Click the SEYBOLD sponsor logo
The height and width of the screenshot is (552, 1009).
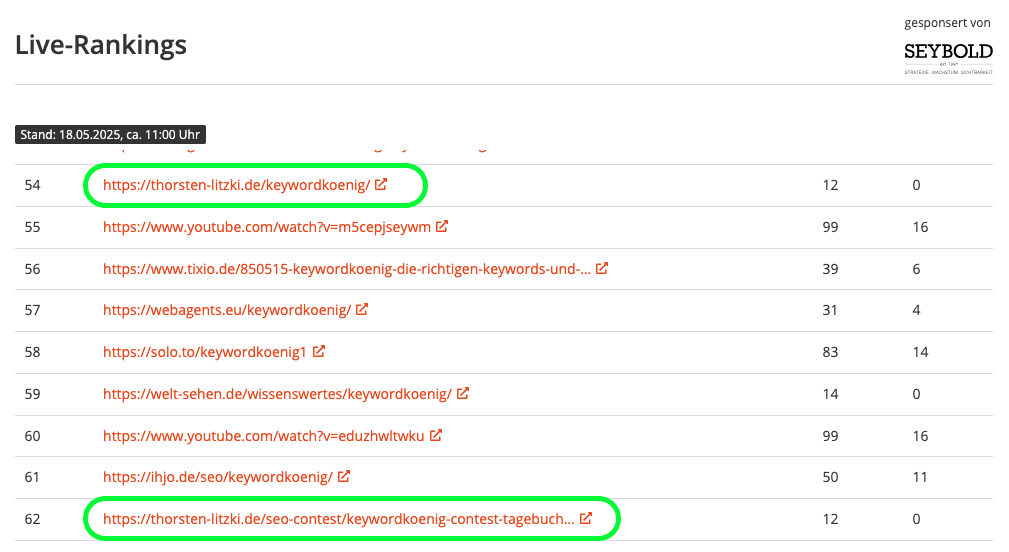pos(948,58)
